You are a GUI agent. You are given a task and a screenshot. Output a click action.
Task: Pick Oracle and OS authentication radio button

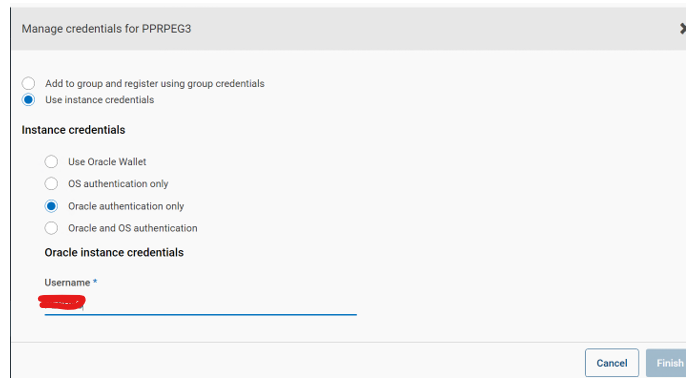[51, 228]
